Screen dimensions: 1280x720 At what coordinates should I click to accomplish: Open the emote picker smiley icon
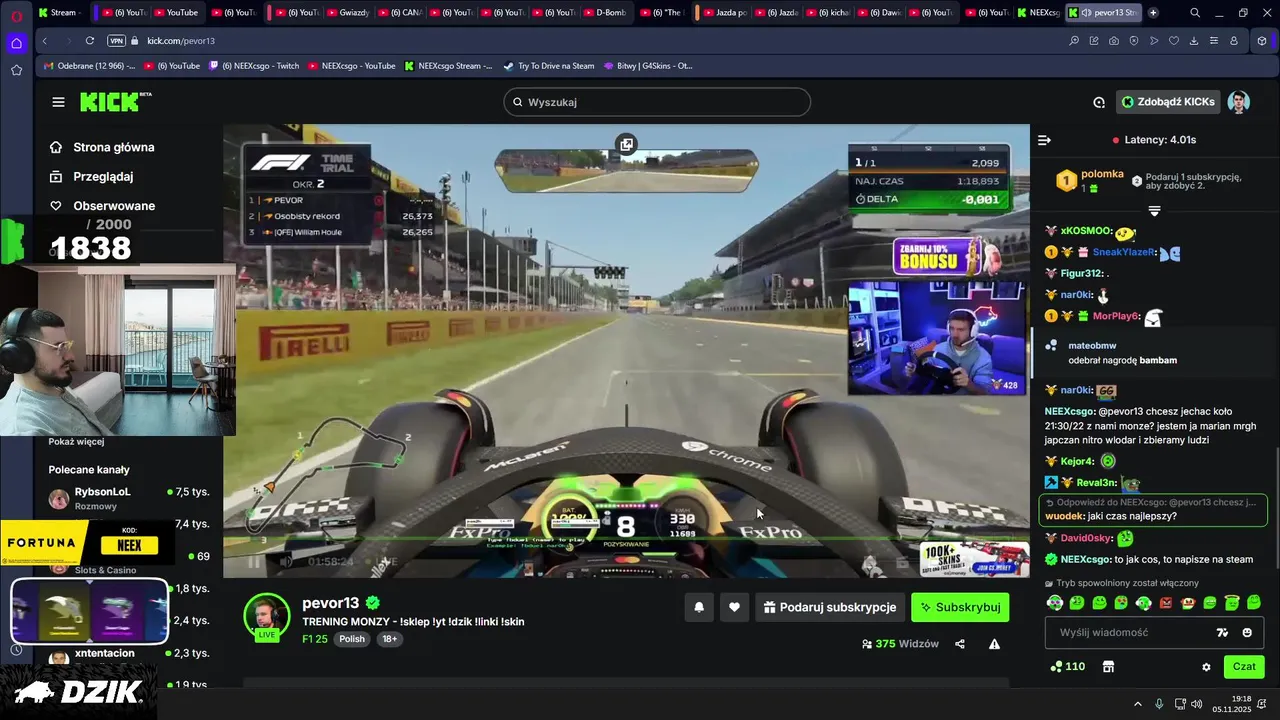click(1247, 632)
